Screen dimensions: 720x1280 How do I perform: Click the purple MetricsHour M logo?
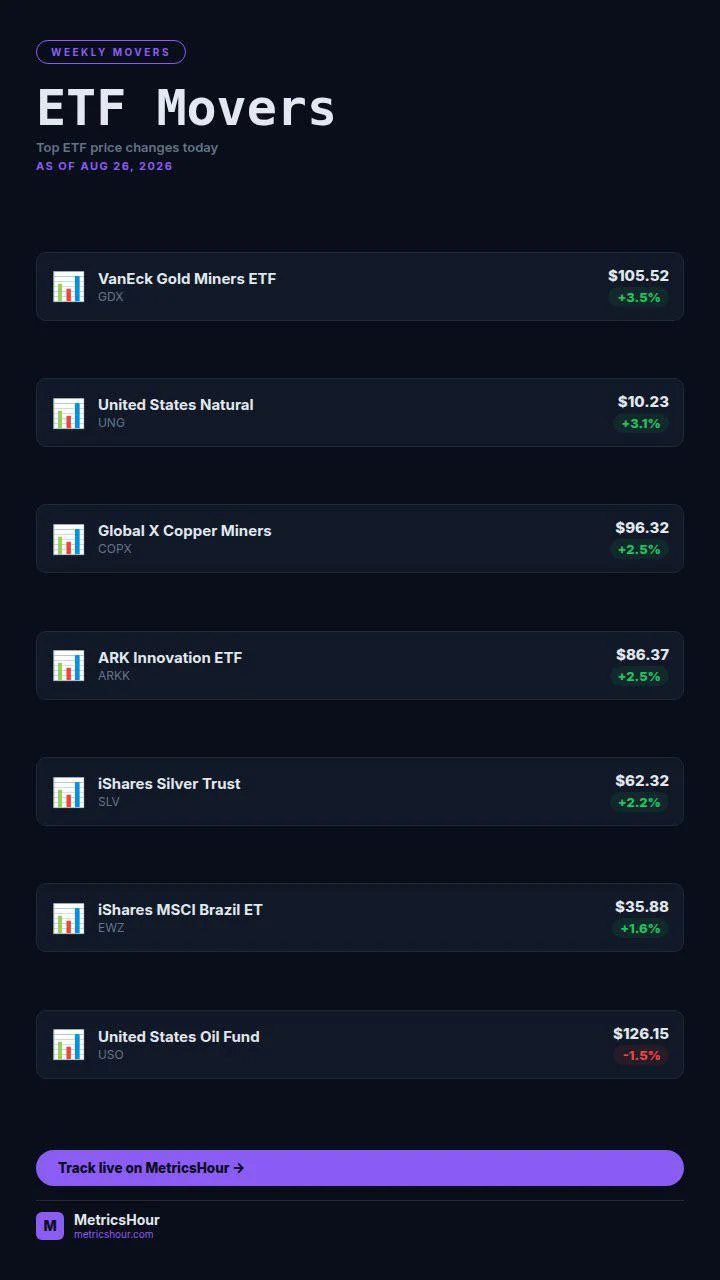click(x=50, y=1226)
